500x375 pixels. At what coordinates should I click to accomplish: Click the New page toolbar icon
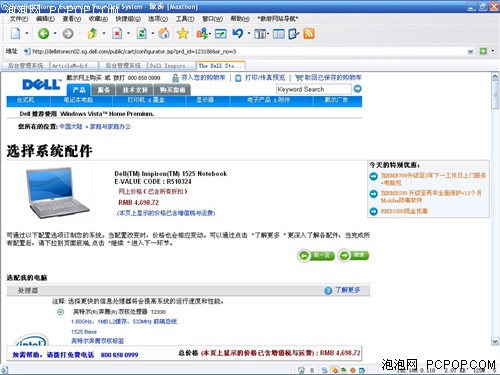point(15,33)
